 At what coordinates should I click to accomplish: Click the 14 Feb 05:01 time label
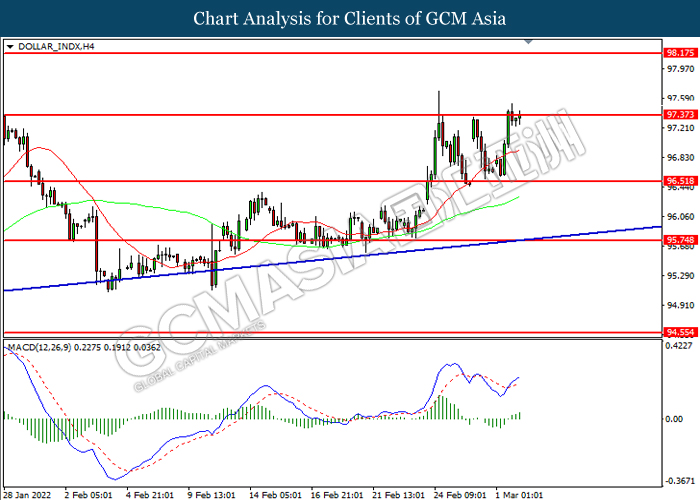point(275,495)
